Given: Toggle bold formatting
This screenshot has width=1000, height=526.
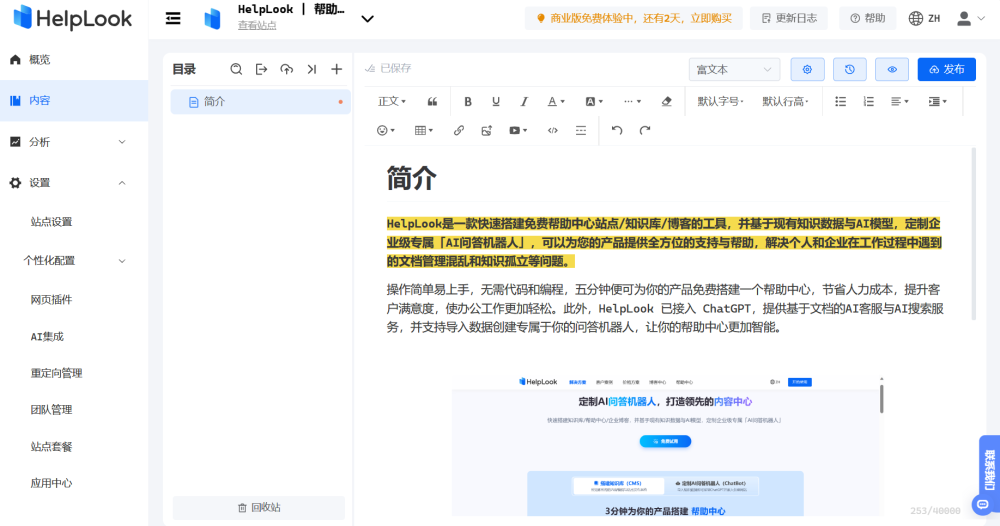Looking at the screenshot, I should pos(467,101).
